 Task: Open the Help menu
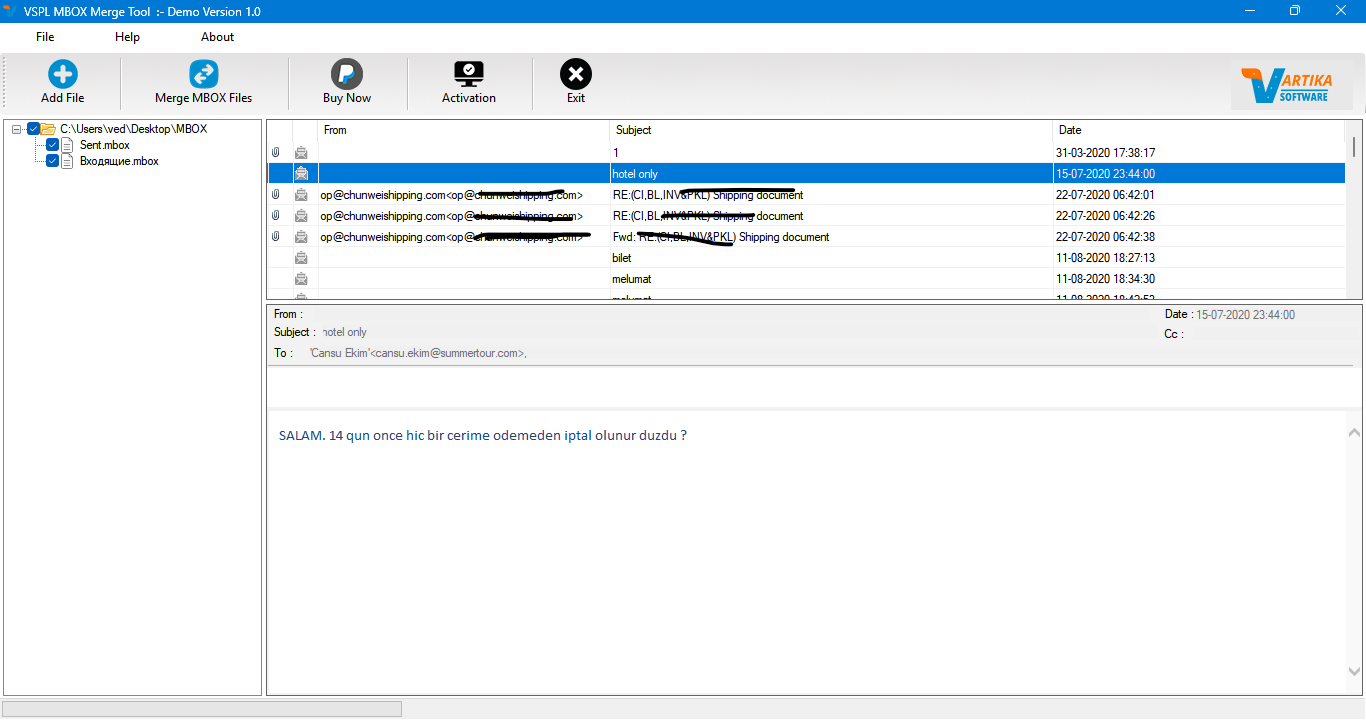tap(127, 37)
